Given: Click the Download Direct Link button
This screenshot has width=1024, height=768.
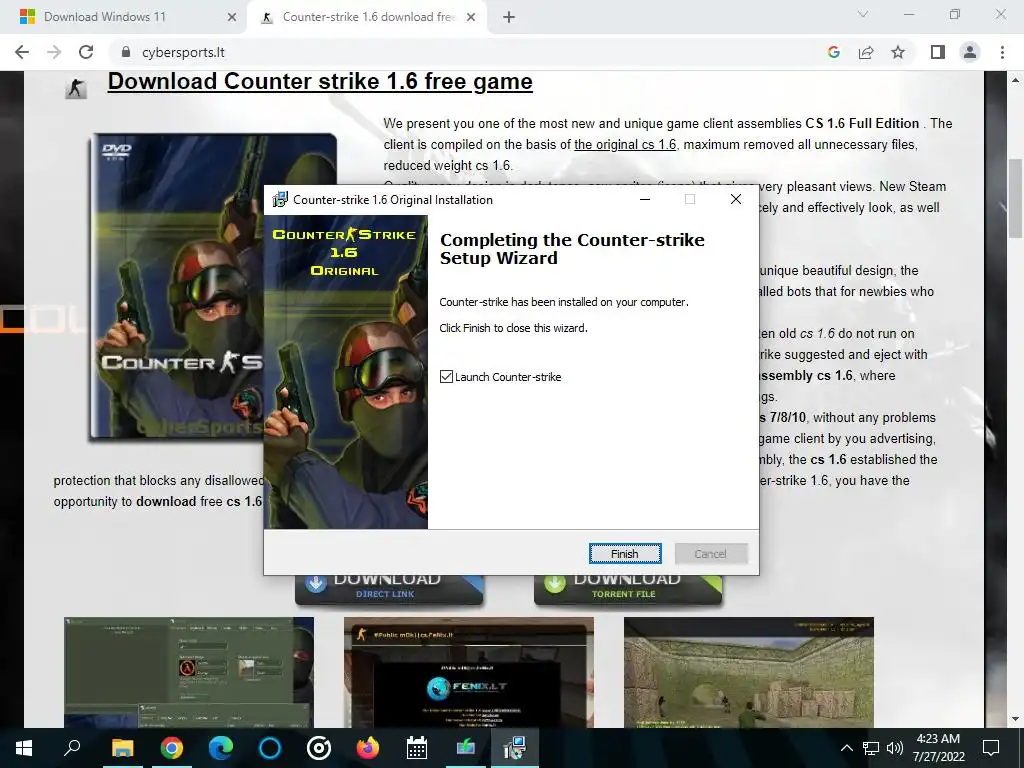Looking at the screenshot, I should pyautogui.click(x=389, y=590).
